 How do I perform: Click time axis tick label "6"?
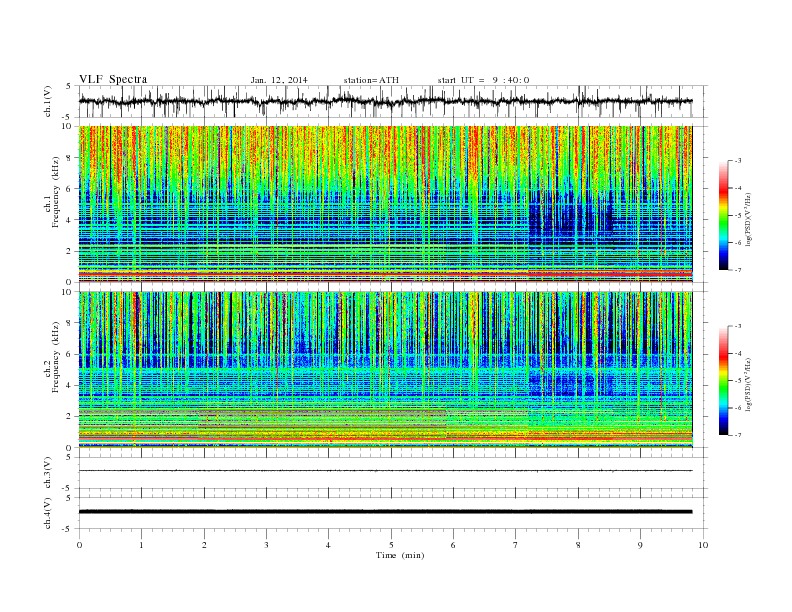(453, 545)
